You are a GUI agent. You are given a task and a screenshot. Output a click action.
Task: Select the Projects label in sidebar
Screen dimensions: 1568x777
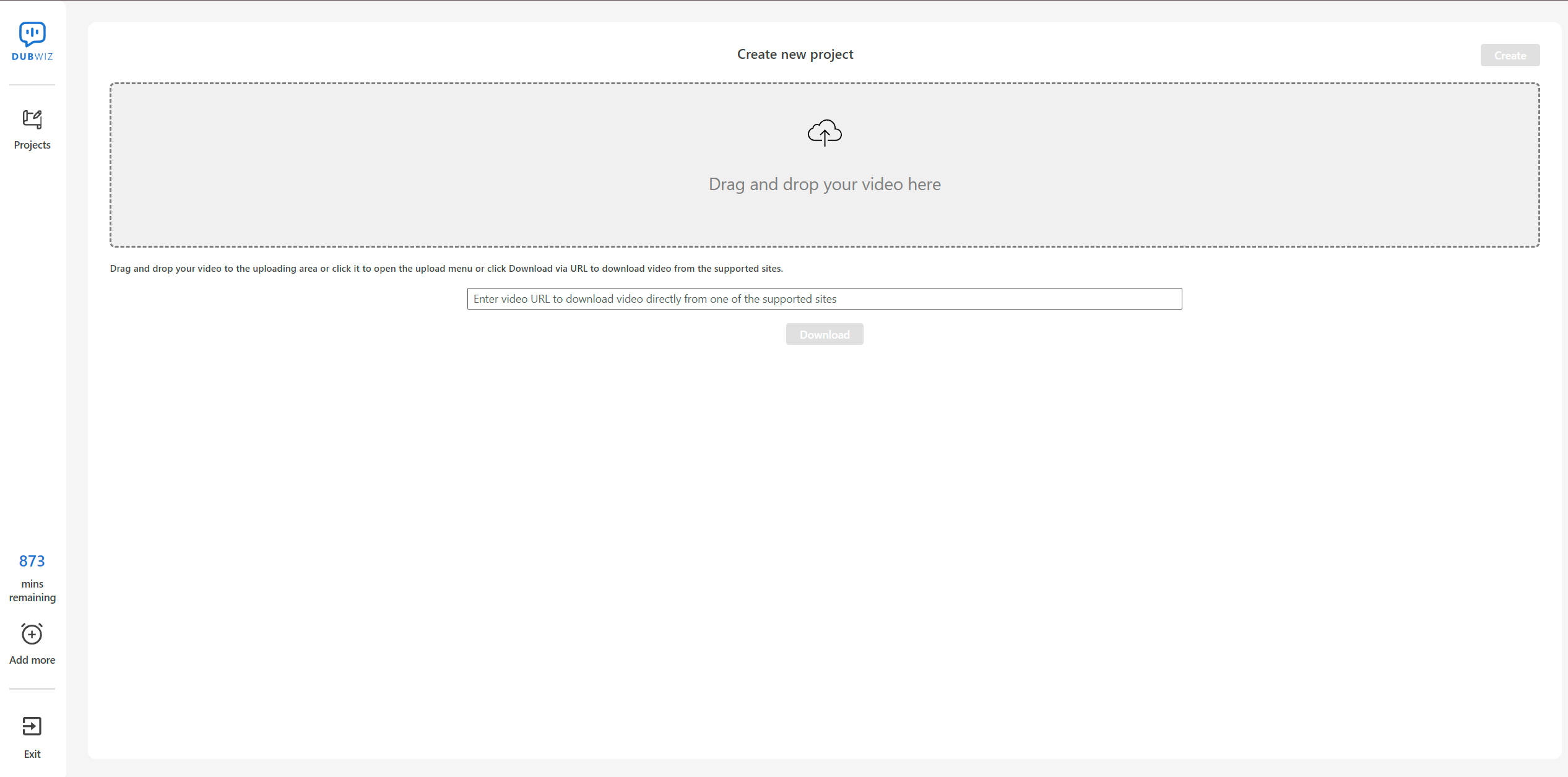point(32,145)
